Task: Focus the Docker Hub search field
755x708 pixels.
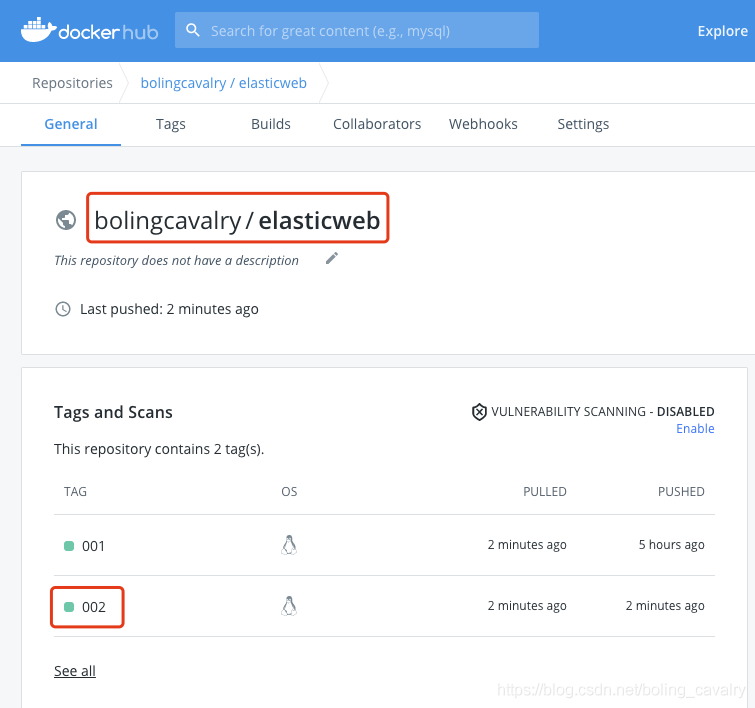Action: (357, 30)
